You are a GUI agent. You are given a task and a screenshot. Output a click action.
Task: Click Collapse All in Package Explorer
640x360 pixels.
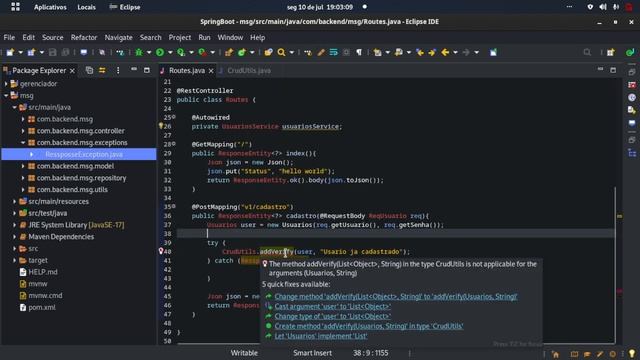click(89, 70)
